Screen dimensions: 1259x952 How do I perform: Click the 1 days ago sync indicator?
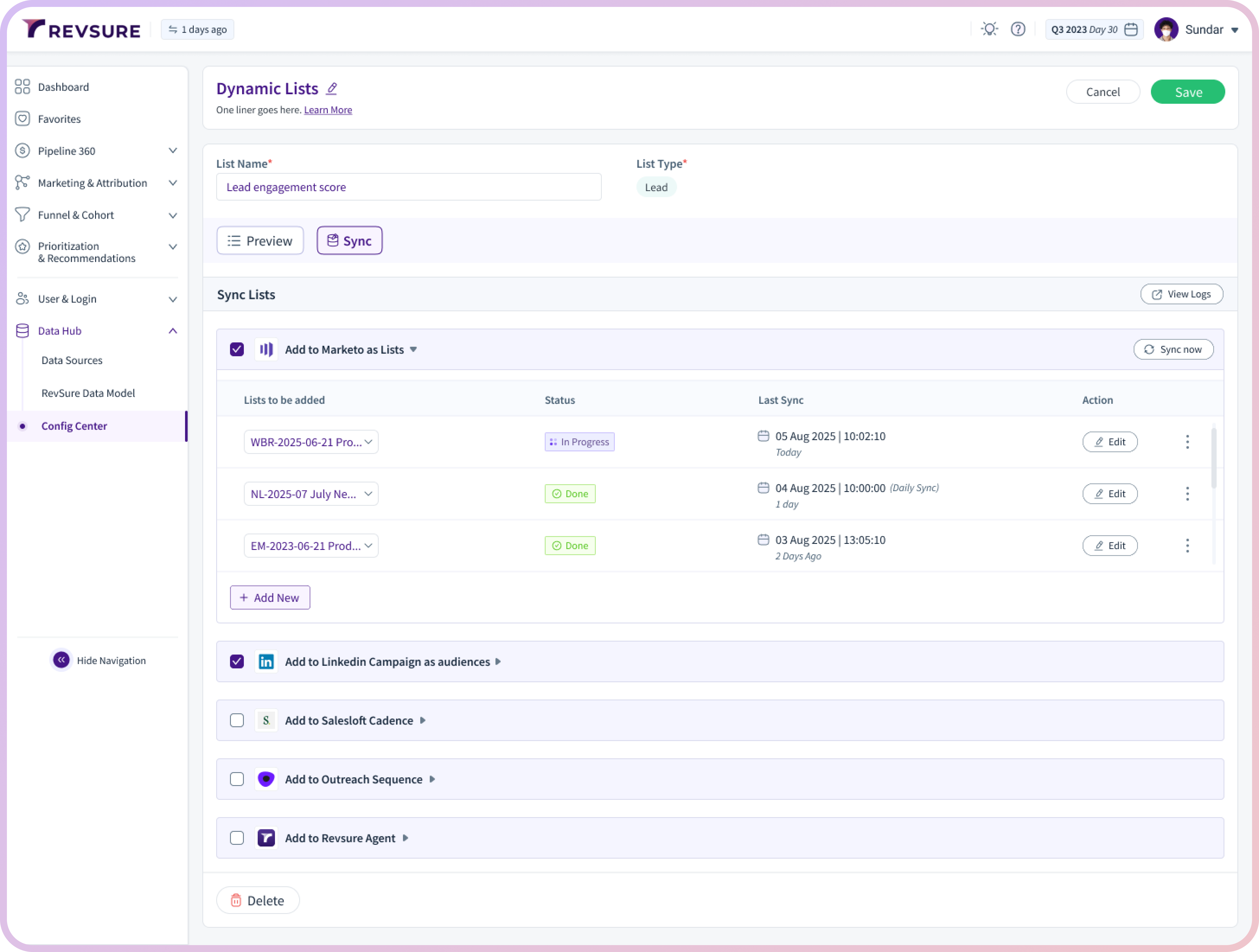(x=198, y=30)
